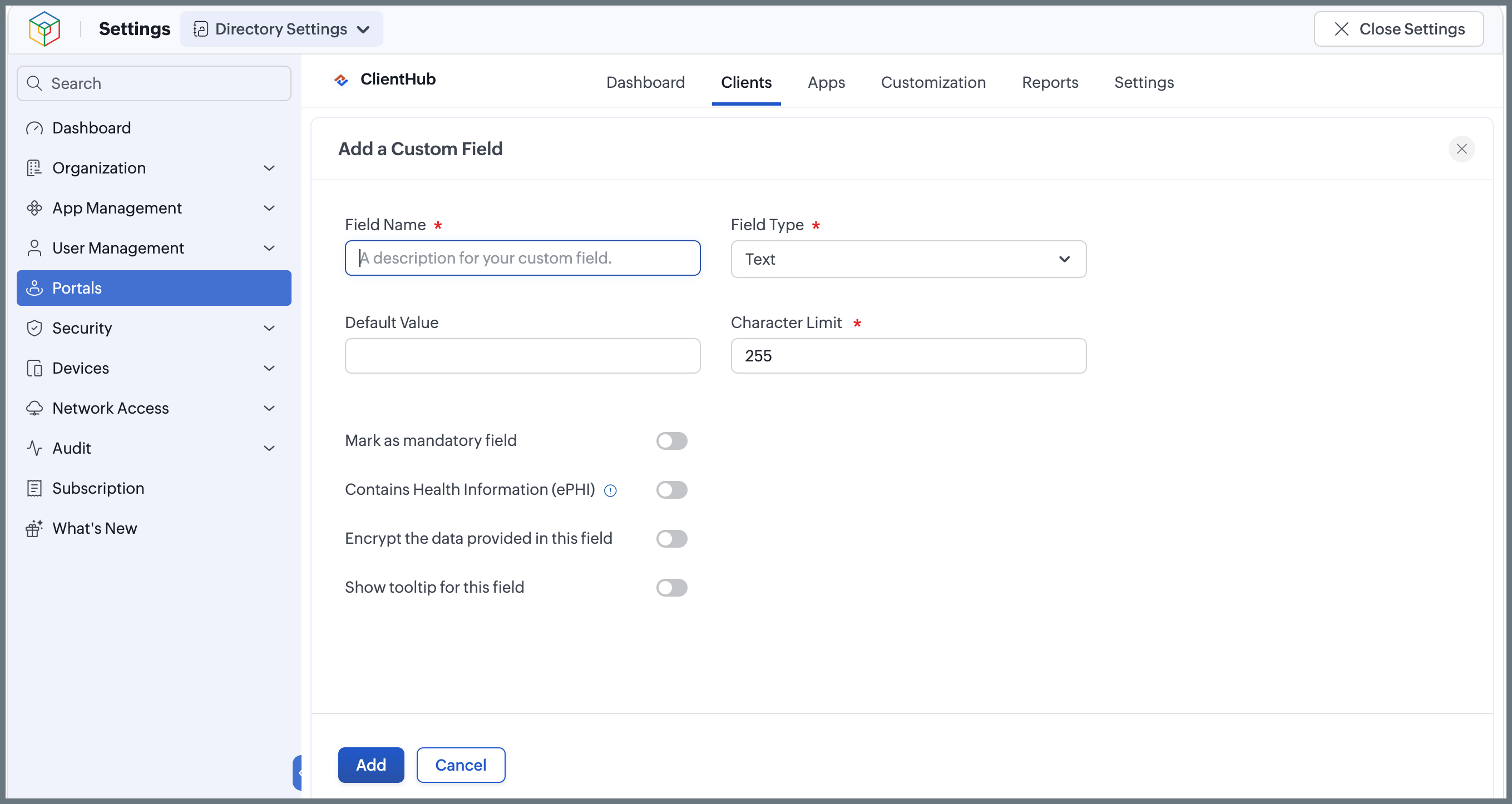Open the Reports tab
This screenshot has width=1512, height=804.
(x=1050, y=82)
